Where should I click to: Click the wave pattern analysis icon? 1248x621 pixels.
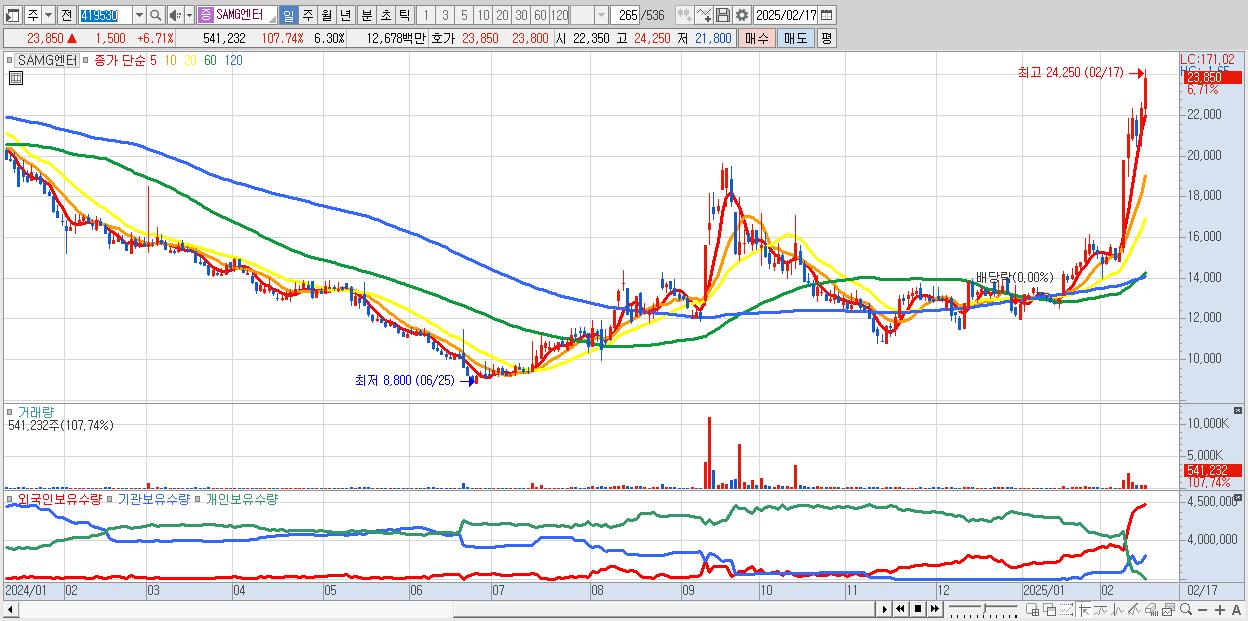point(1118,610)
